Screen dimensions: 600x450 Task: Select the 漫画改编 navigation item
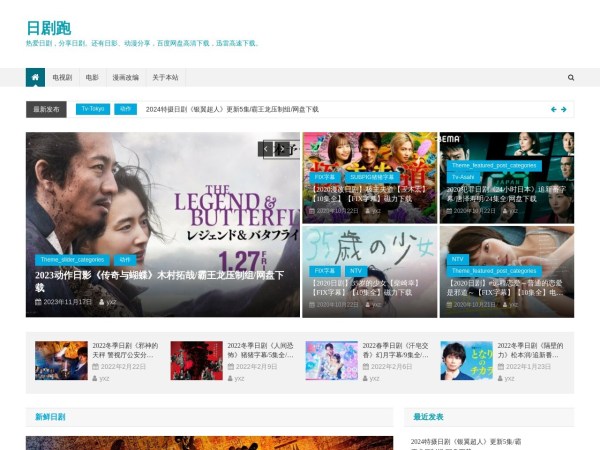click(x=126, y=77)
